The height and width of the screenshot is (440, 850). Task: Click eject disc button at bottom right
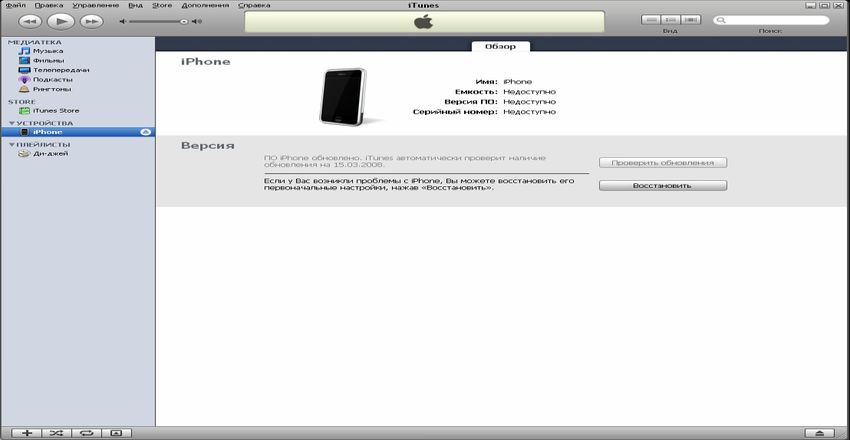pos(822,433)
